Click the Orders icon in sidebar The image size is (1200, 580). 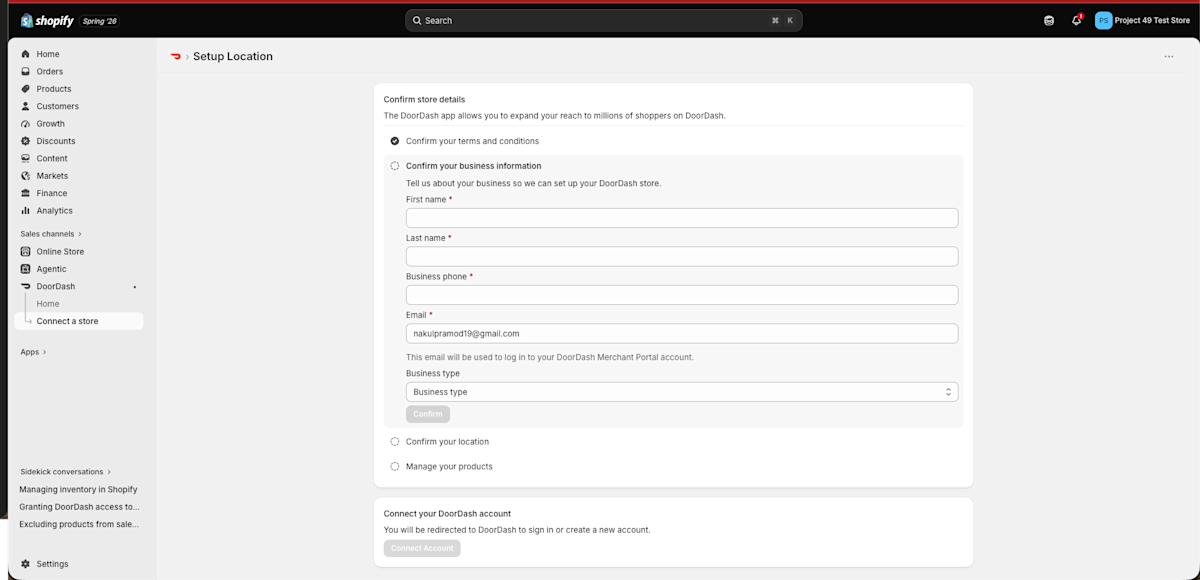[25, 71]
